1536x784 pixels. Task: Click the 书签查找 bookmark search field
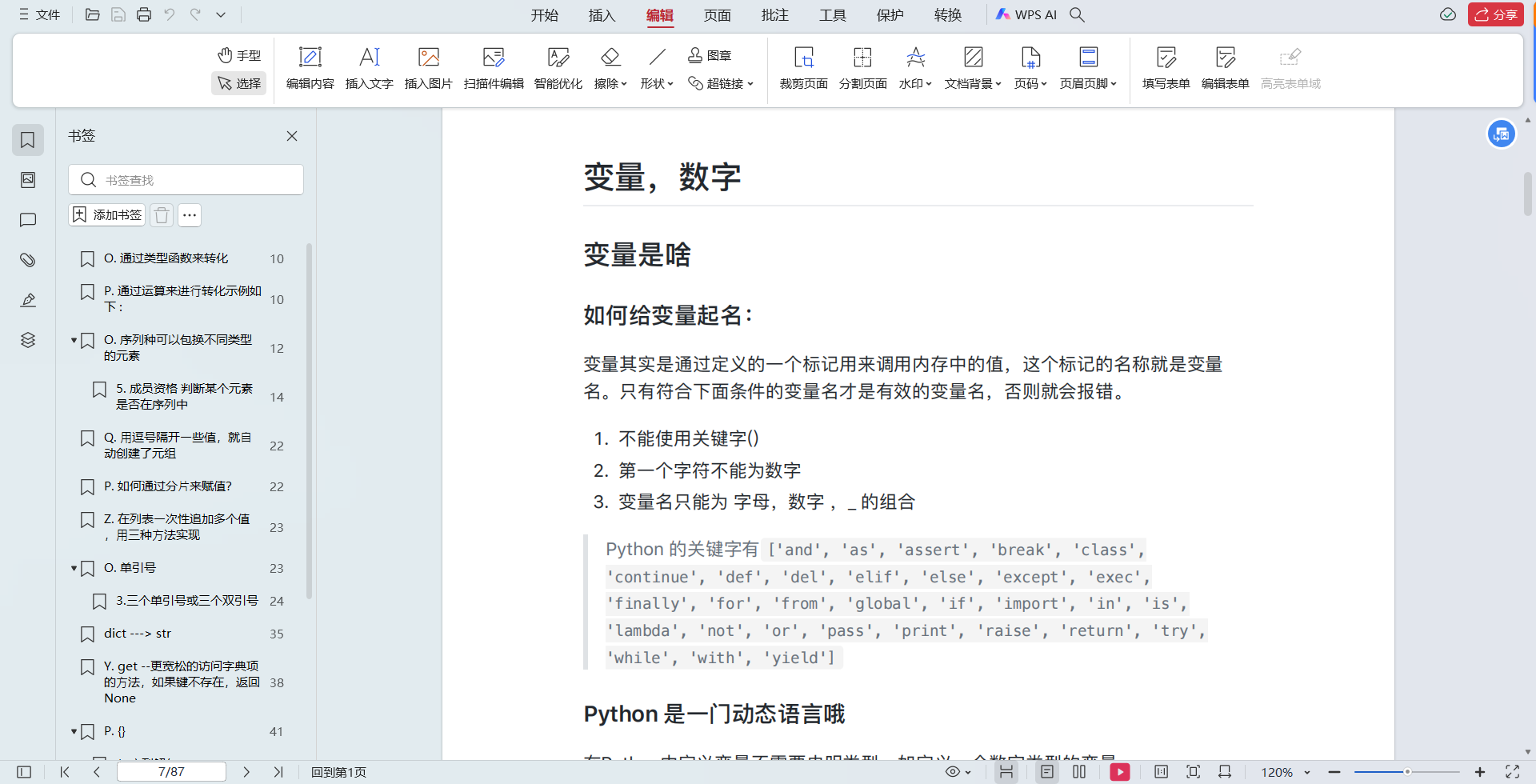(186, 180)
